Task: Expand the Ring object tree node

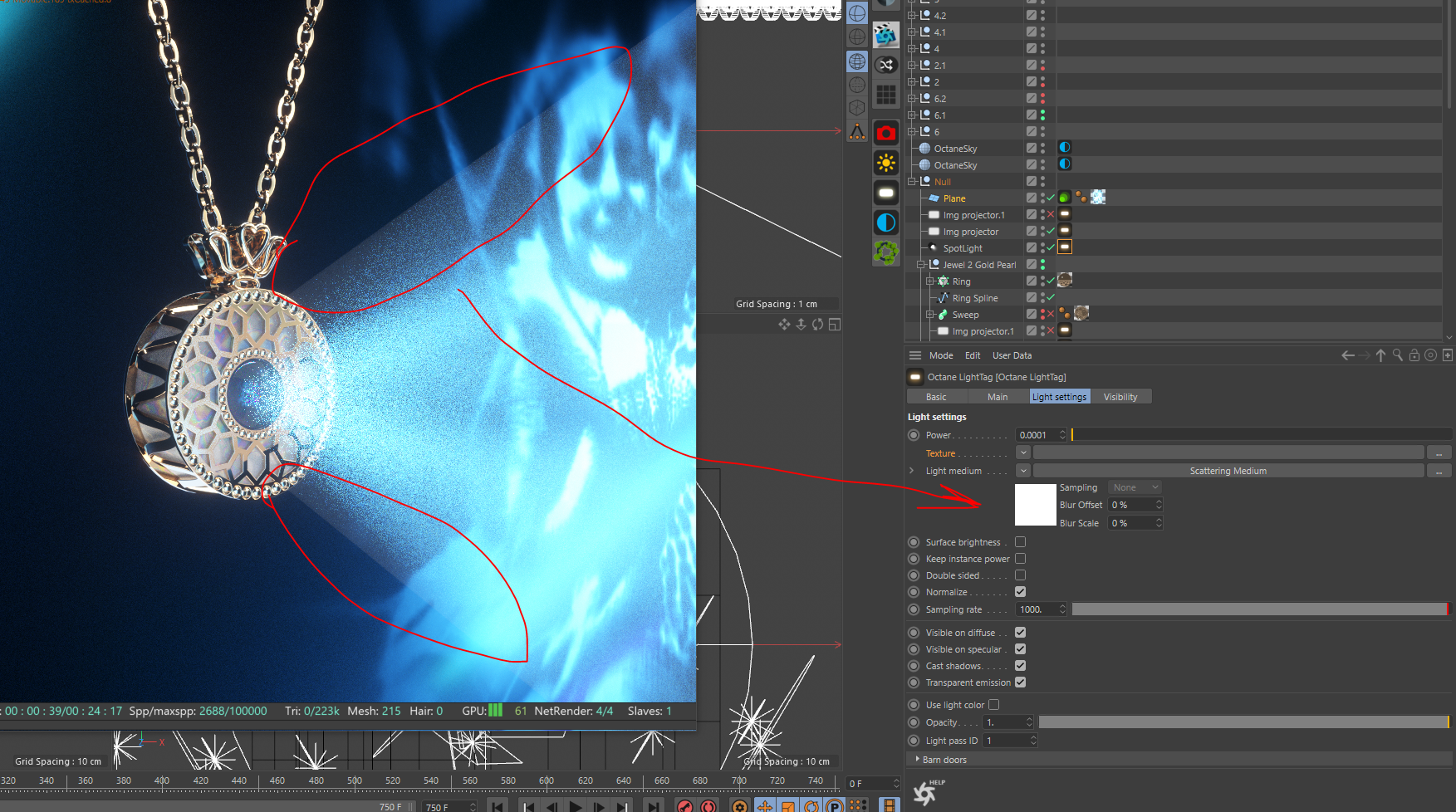Action: tap(930, 281)
